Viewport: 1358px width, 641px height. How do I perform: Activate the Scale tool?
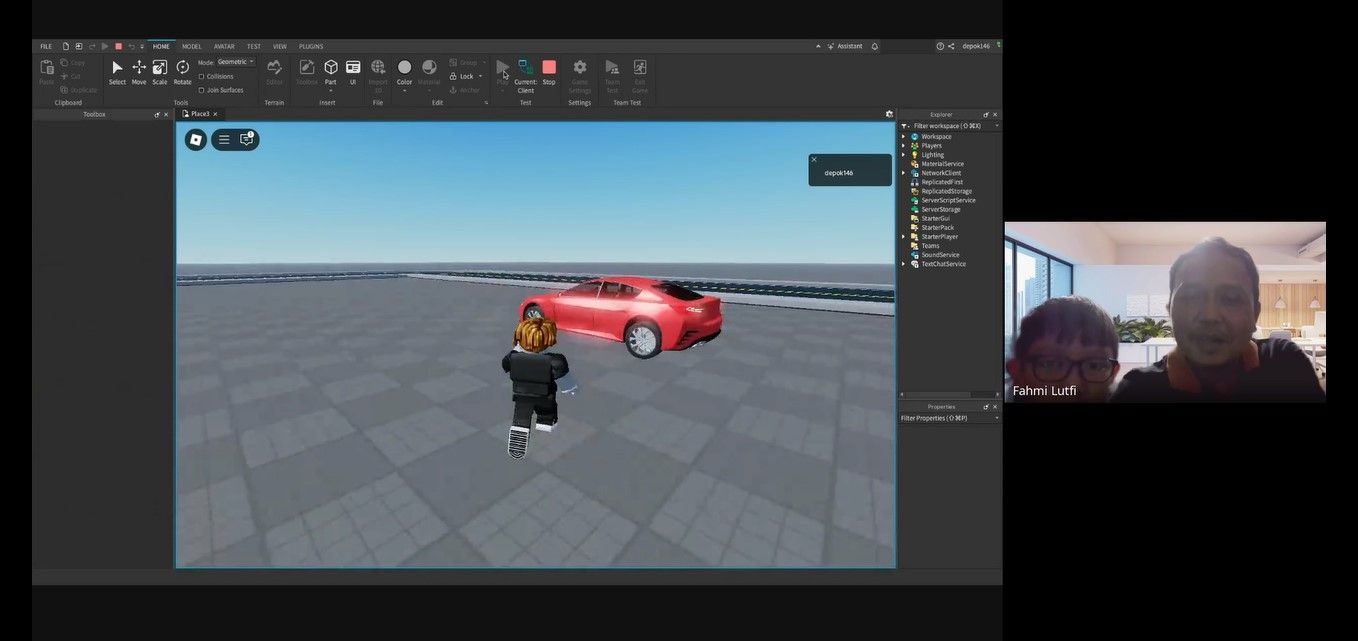[160, 72]
